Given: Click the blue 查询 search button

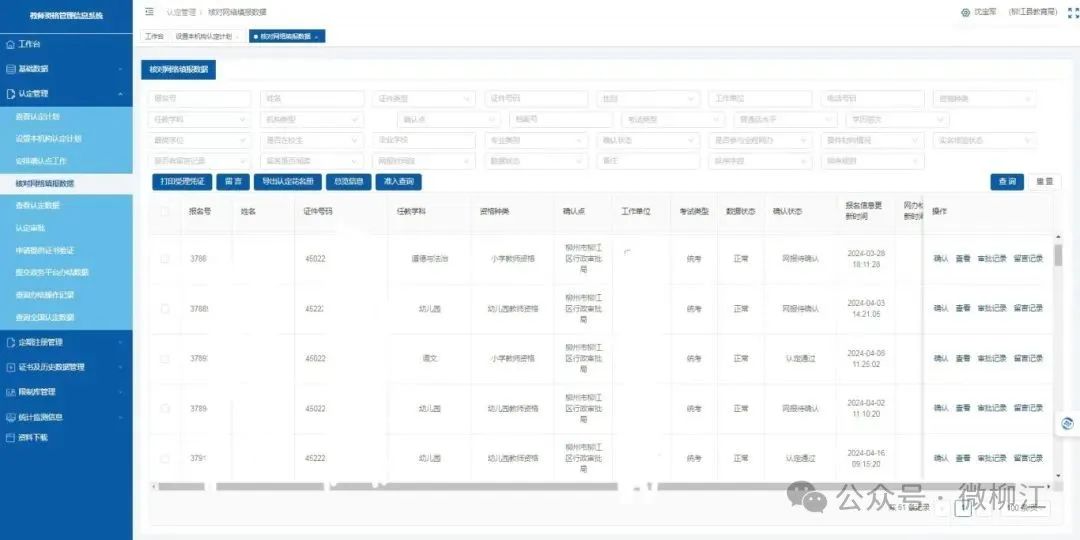Looking at the screenshot, I should (1006, 181).
